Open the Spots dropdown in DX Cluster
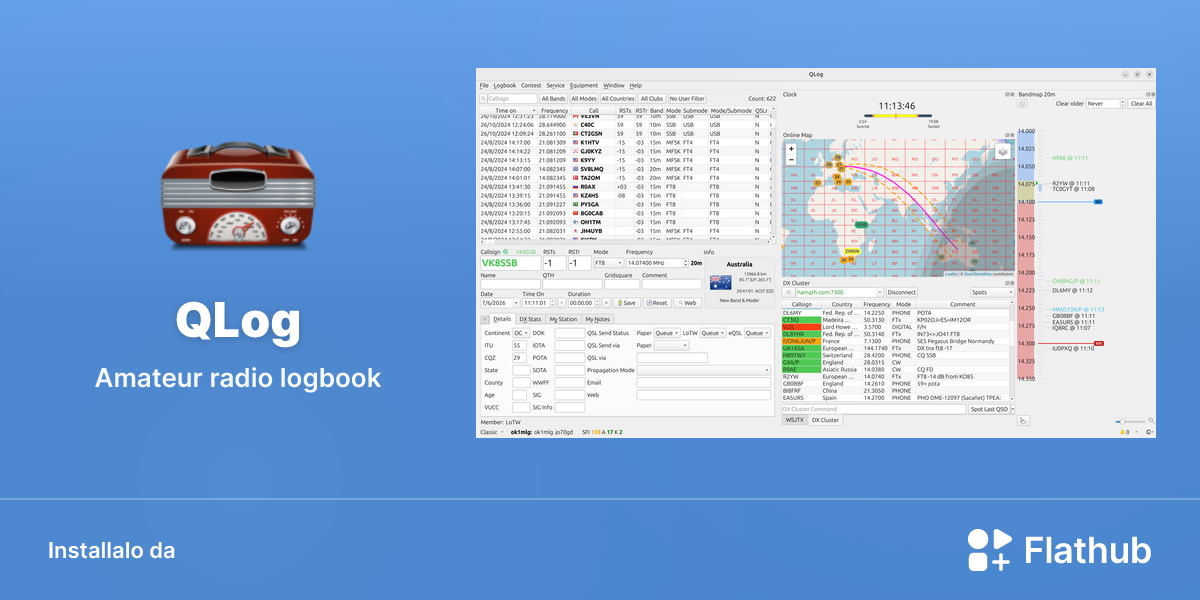 click(x=992, y=292)
